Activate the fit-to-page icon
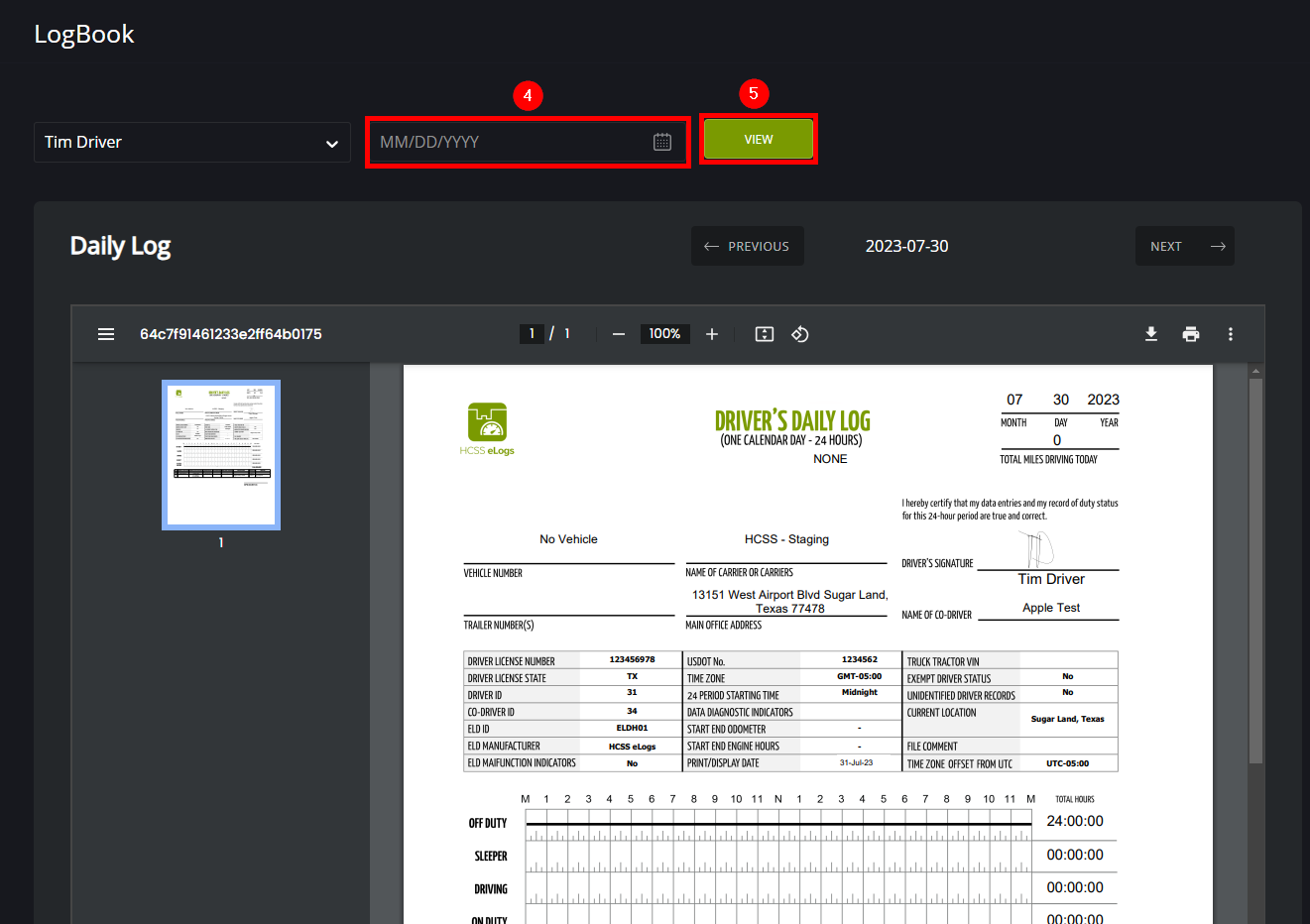This screenshot has height=924, width=1310. click(764, 334)
